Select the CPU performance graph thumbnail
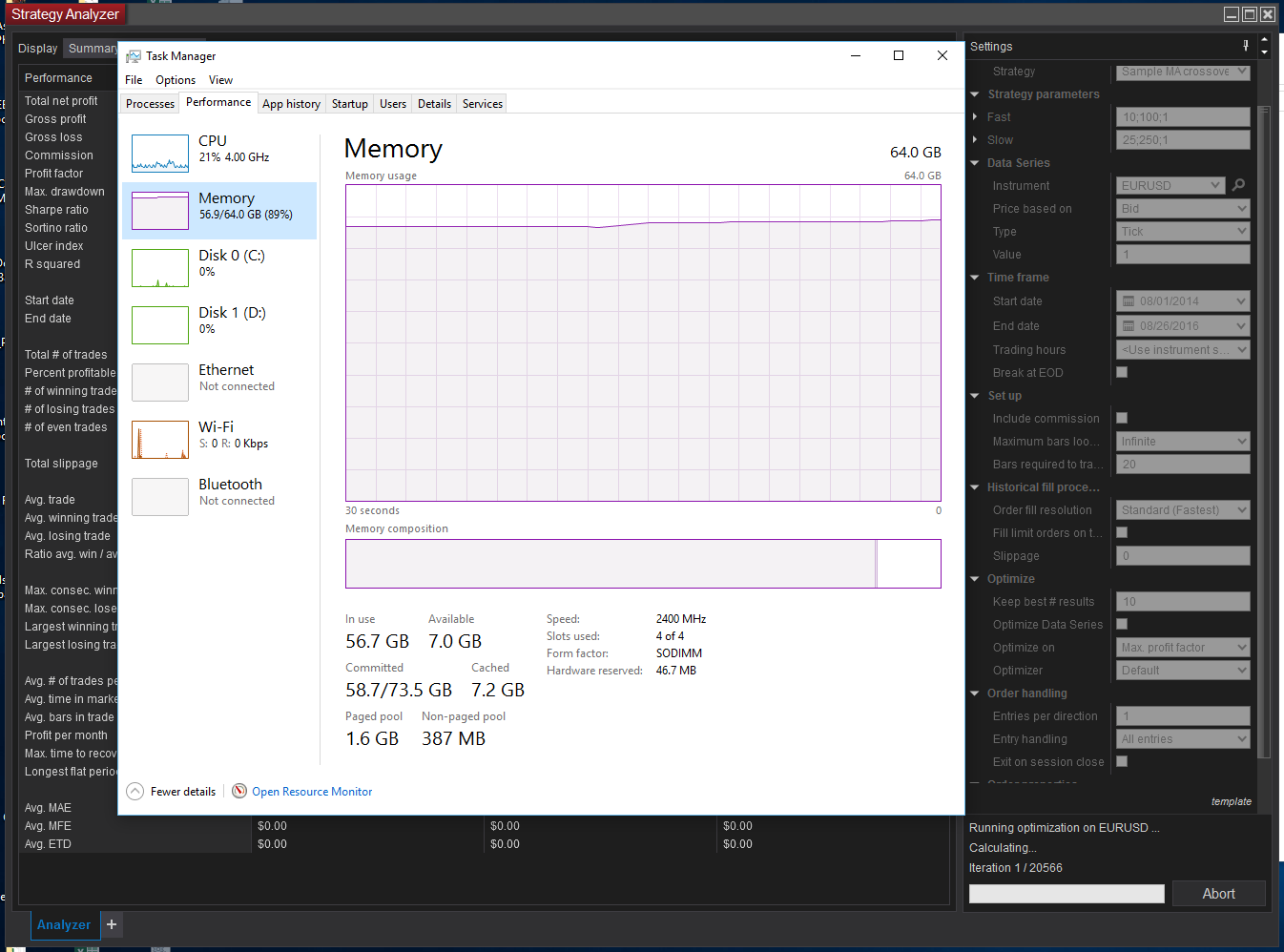1284x952 pixels. click(x=160, y=154)
